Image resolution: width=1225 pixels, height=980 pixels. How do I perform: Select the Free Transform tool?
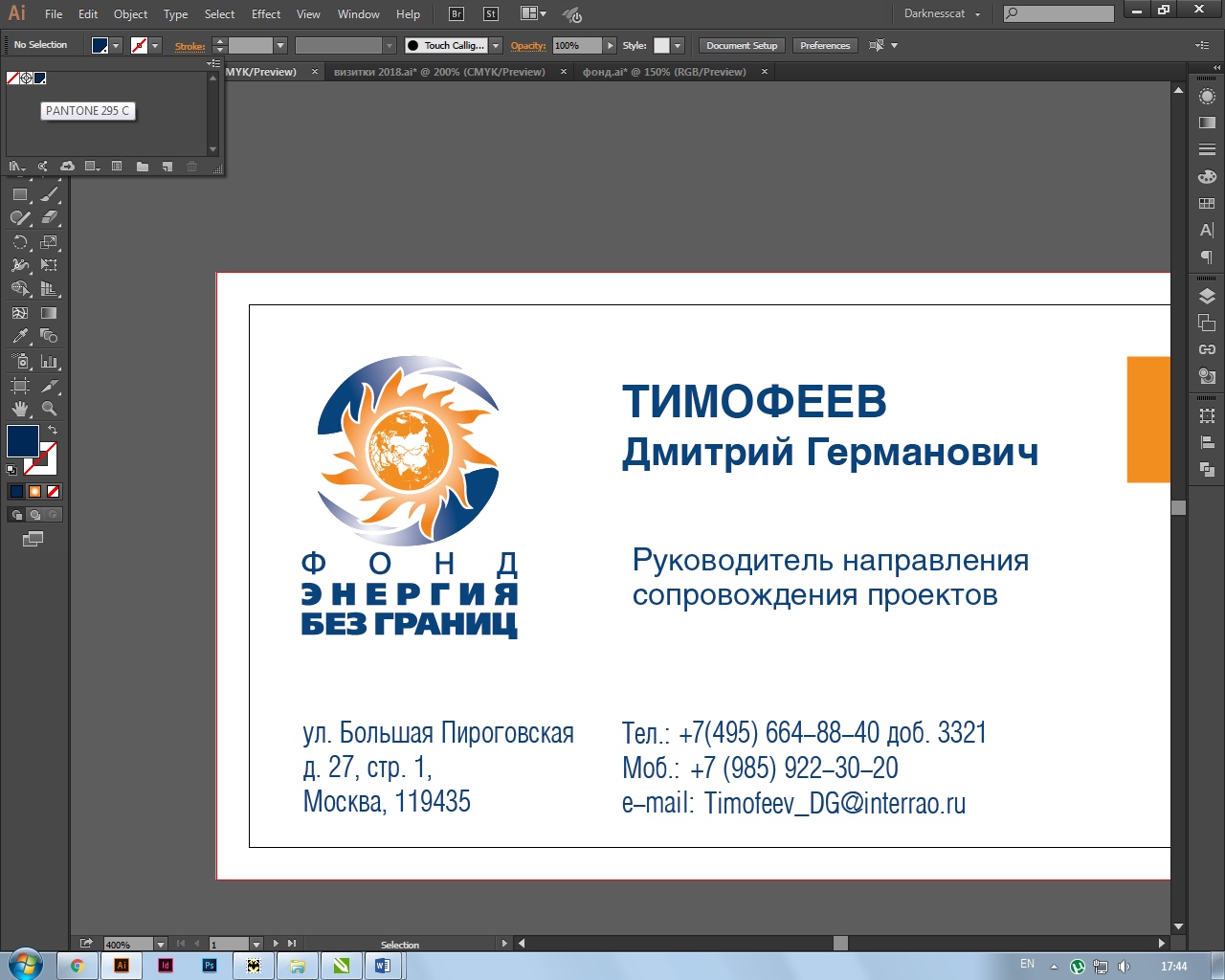tap(50, 265)
